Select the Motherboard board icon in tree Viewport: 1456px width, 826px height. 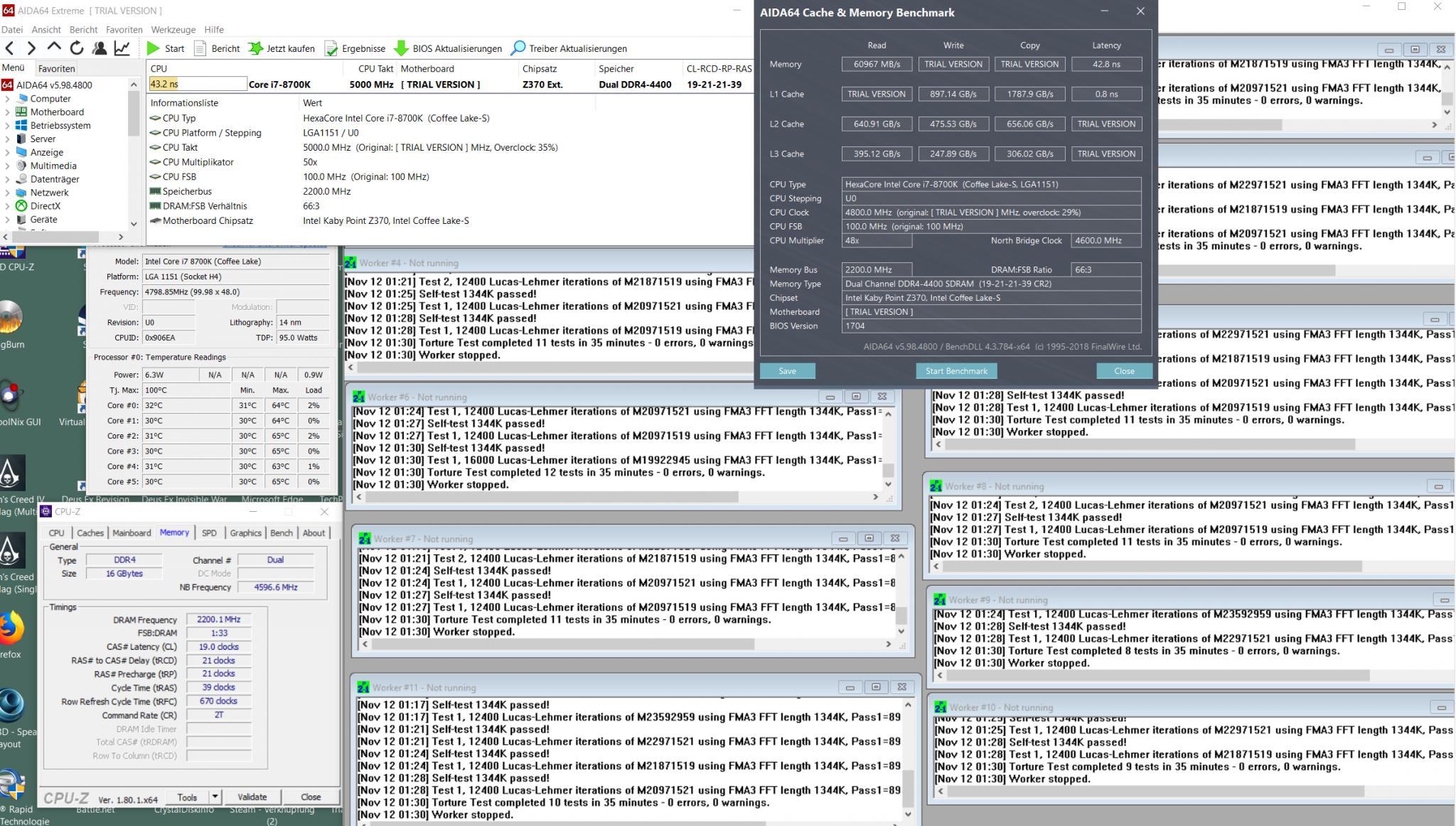[21, 112]
